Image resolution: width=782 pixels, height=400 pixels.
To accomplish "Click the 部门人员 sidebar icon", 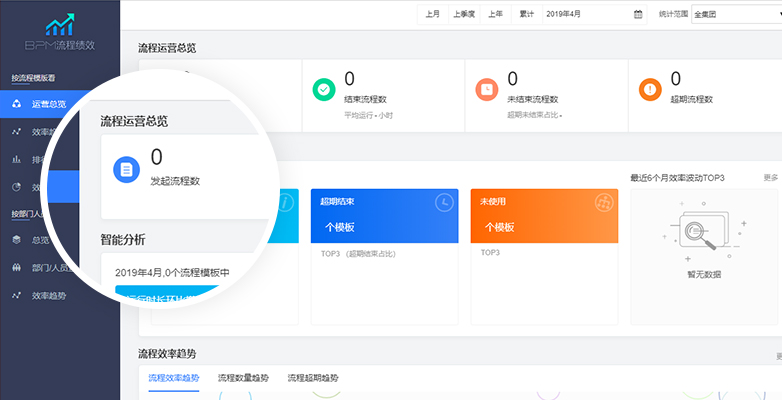I will coord(17,268).
